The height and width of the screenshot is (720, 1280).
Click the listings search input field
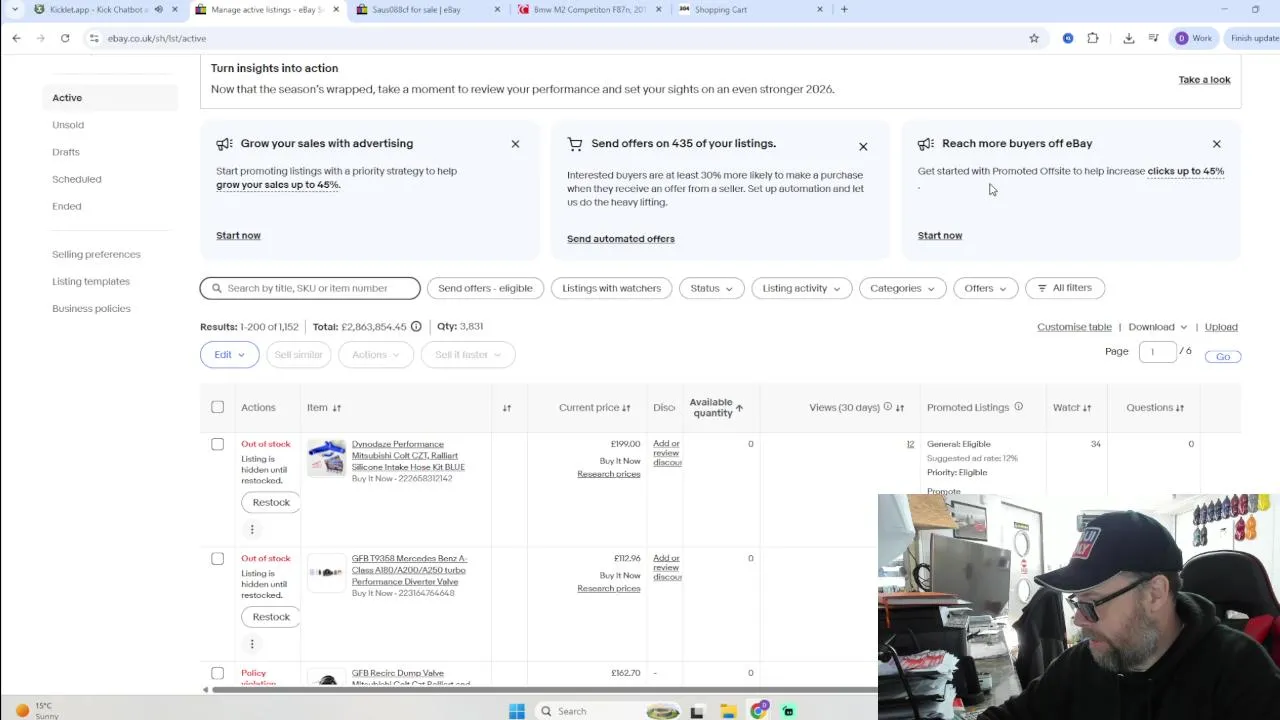coord(310,288)
